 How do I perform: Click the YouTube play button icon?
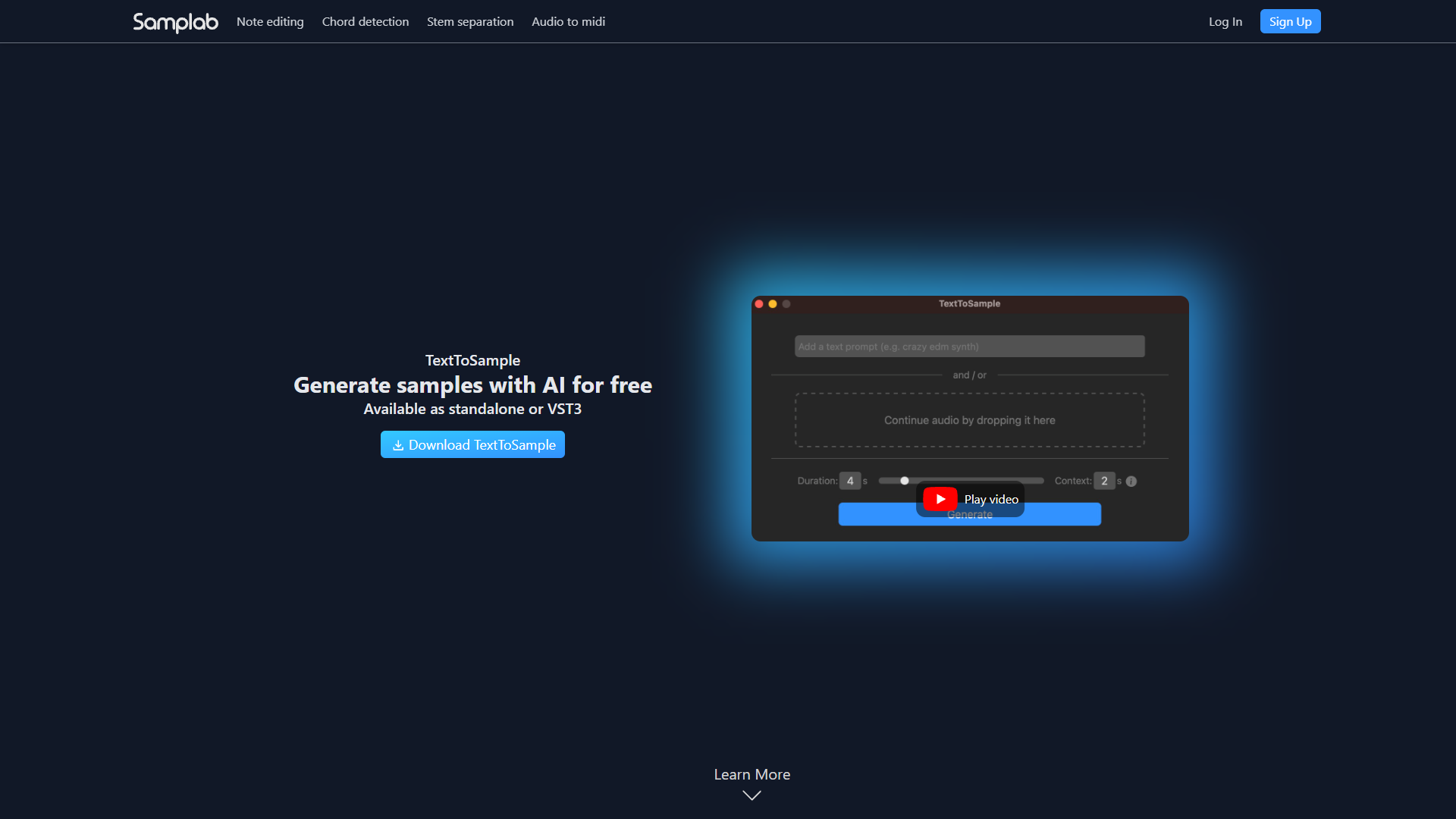click(x=940, y=499)
